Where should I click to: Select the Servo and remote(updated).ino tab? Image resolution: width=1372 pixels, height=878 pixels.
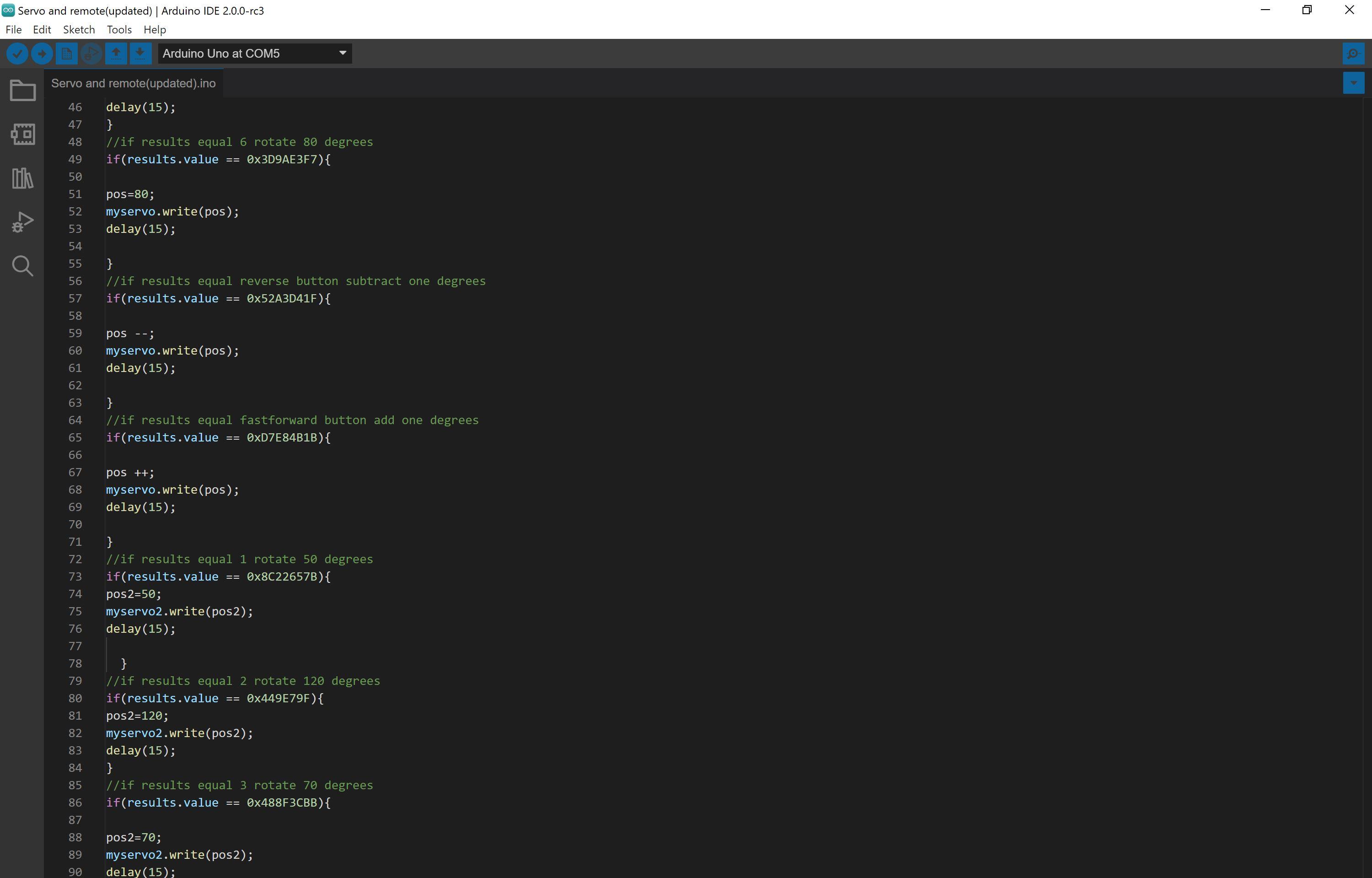point(134,83)
